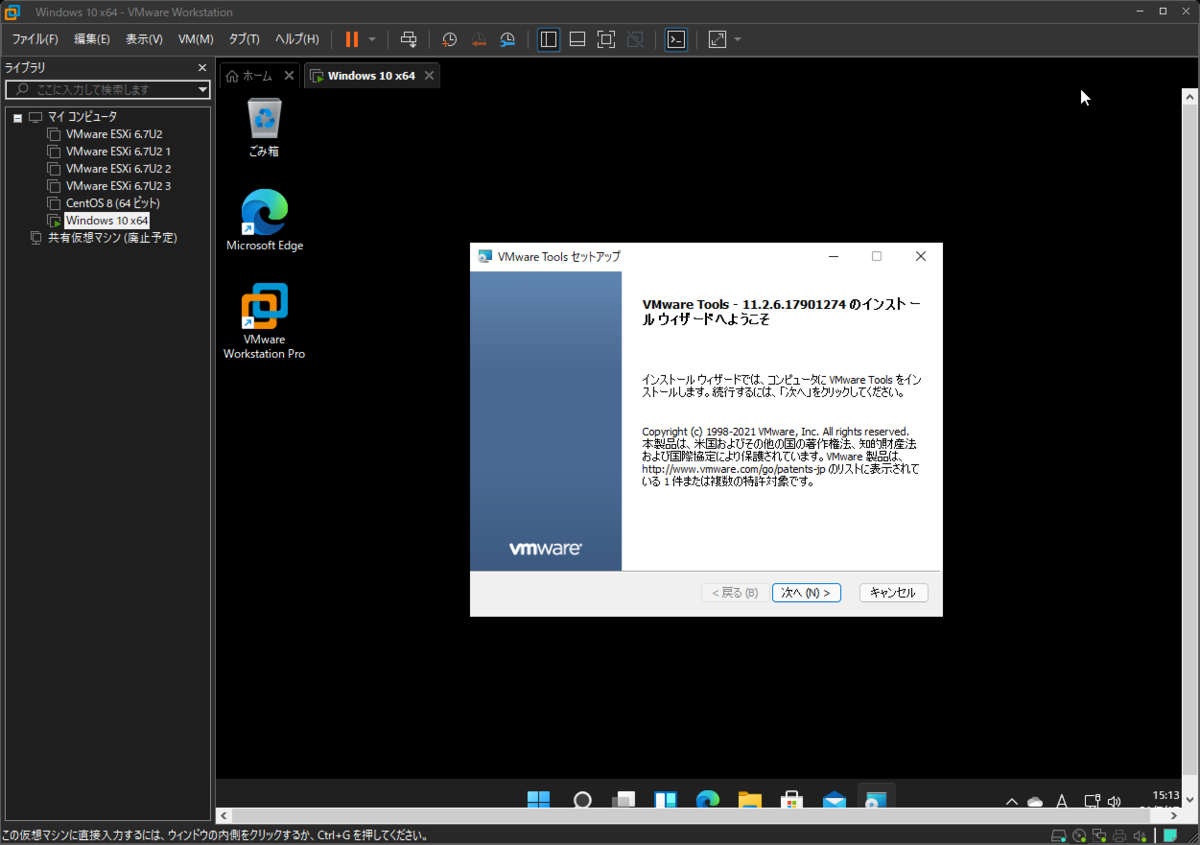Viewport: 1200px width, 845px height.
Task: Click the VMware Workstation Pro desktop shortcut
Action: click(x=264, y=321)
